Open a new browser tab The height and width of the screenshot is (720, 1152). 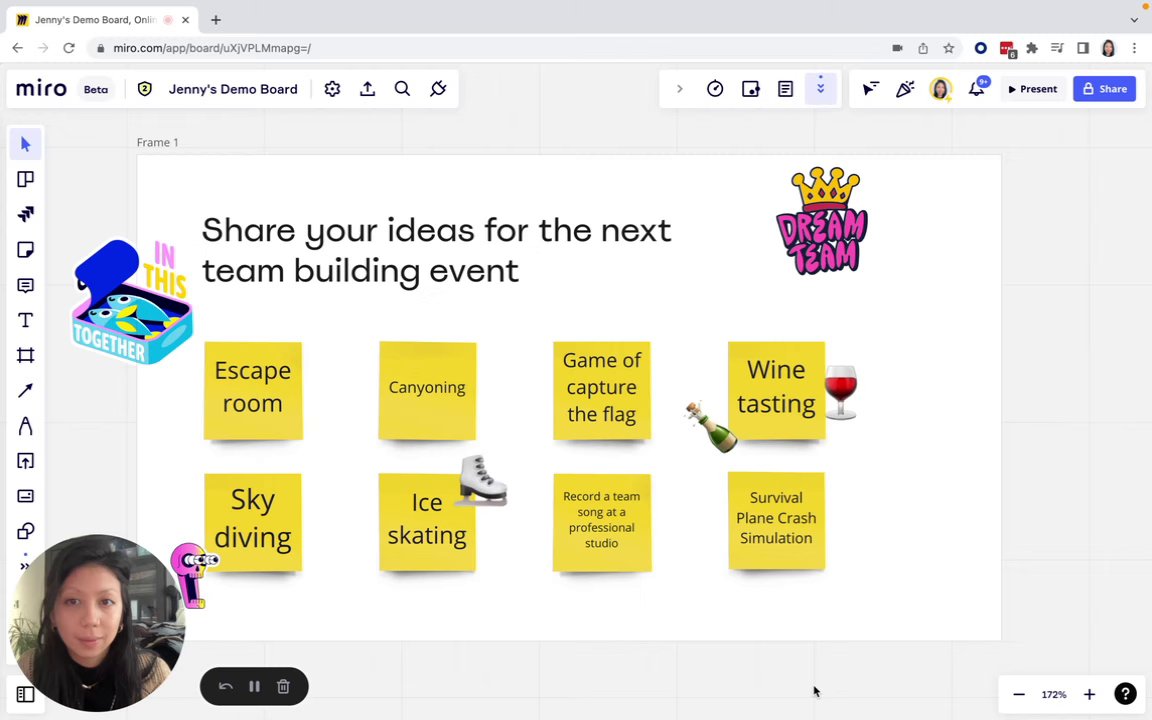pyautogui.click(x=215, y=20)
